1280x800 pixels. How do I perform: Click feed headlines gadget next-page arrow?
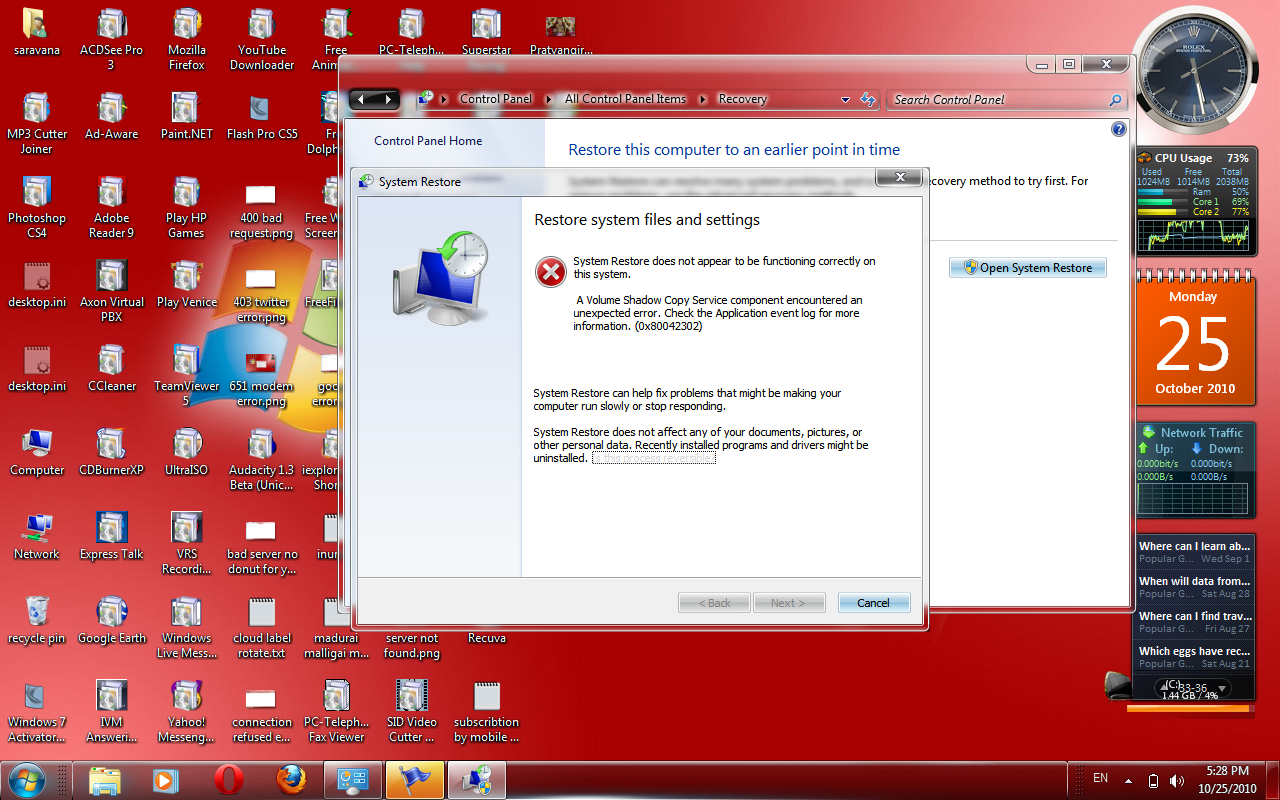pyautogui.click(x=1222, y=688)
